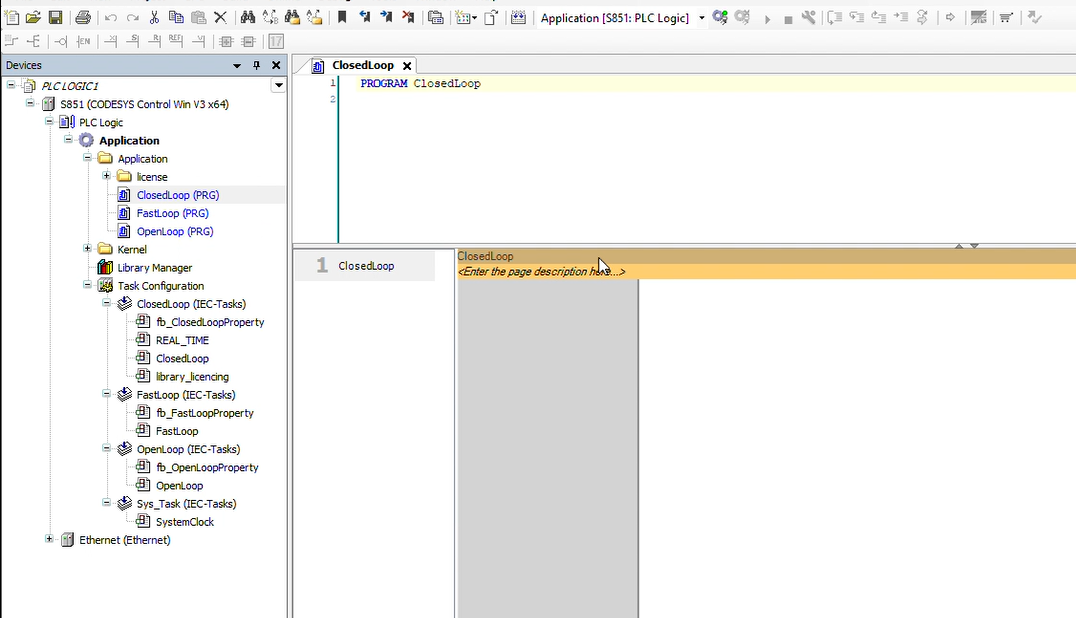Go to next bookmark icon
1076x618 pixels.
386,18
